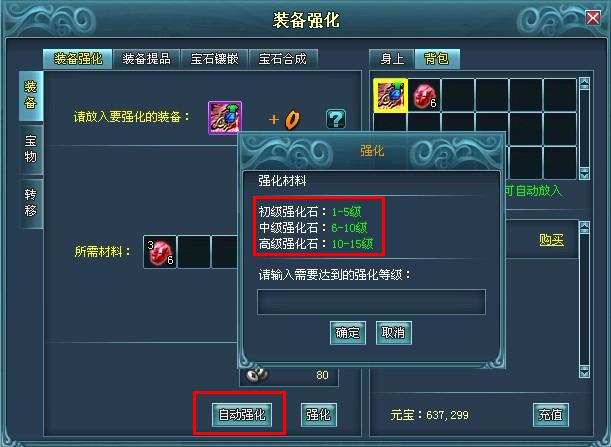The image size is (611, 447).
Task: Switch inventory view to the 身上 tab
Action: coord(392,59)
